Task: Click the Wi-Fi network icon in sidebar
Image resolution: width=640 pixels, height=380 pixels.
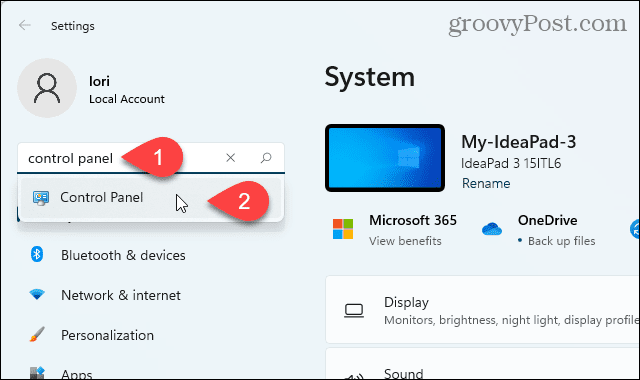Action: (x=37, y=294)
